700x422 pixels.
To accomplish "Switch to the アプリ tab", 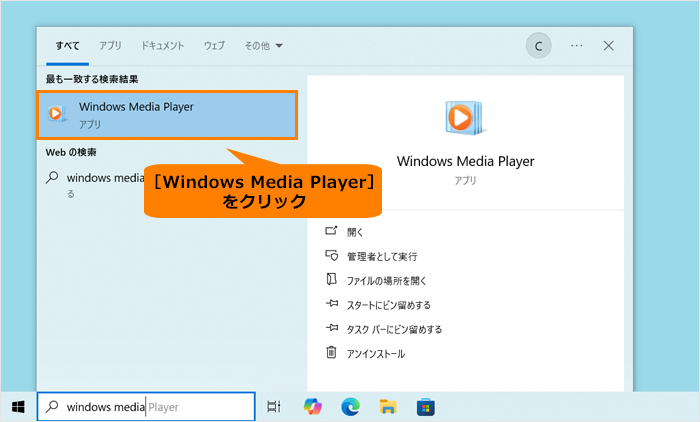I will pos(110,46).
